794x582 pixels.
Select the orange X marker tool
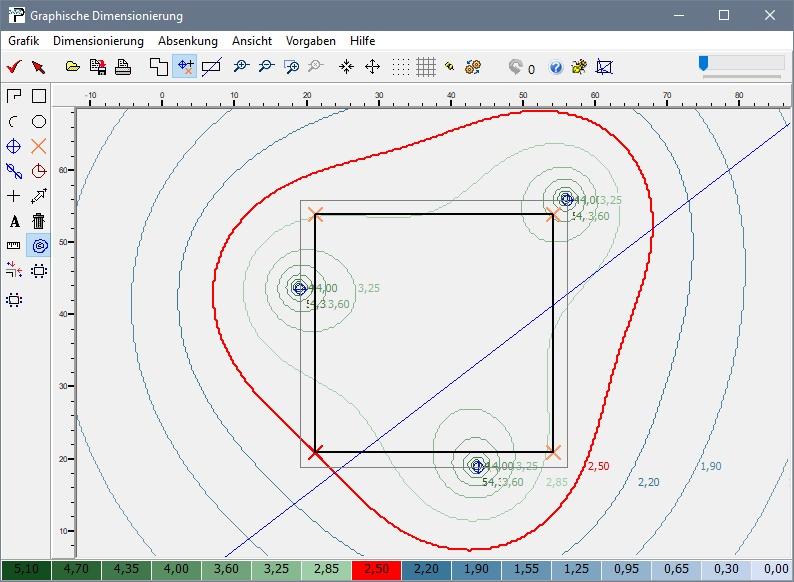coord(39,146)
